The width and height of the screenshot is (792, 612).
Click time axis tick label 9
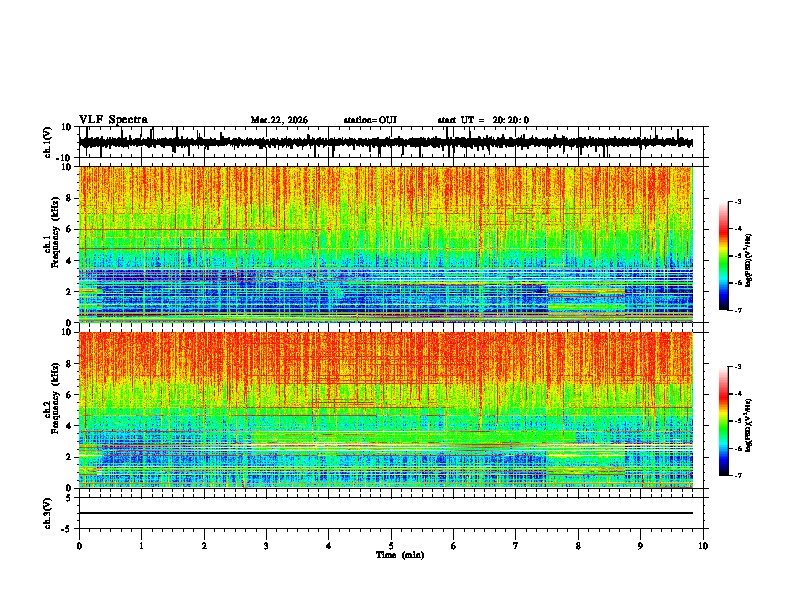click(641, 546)
